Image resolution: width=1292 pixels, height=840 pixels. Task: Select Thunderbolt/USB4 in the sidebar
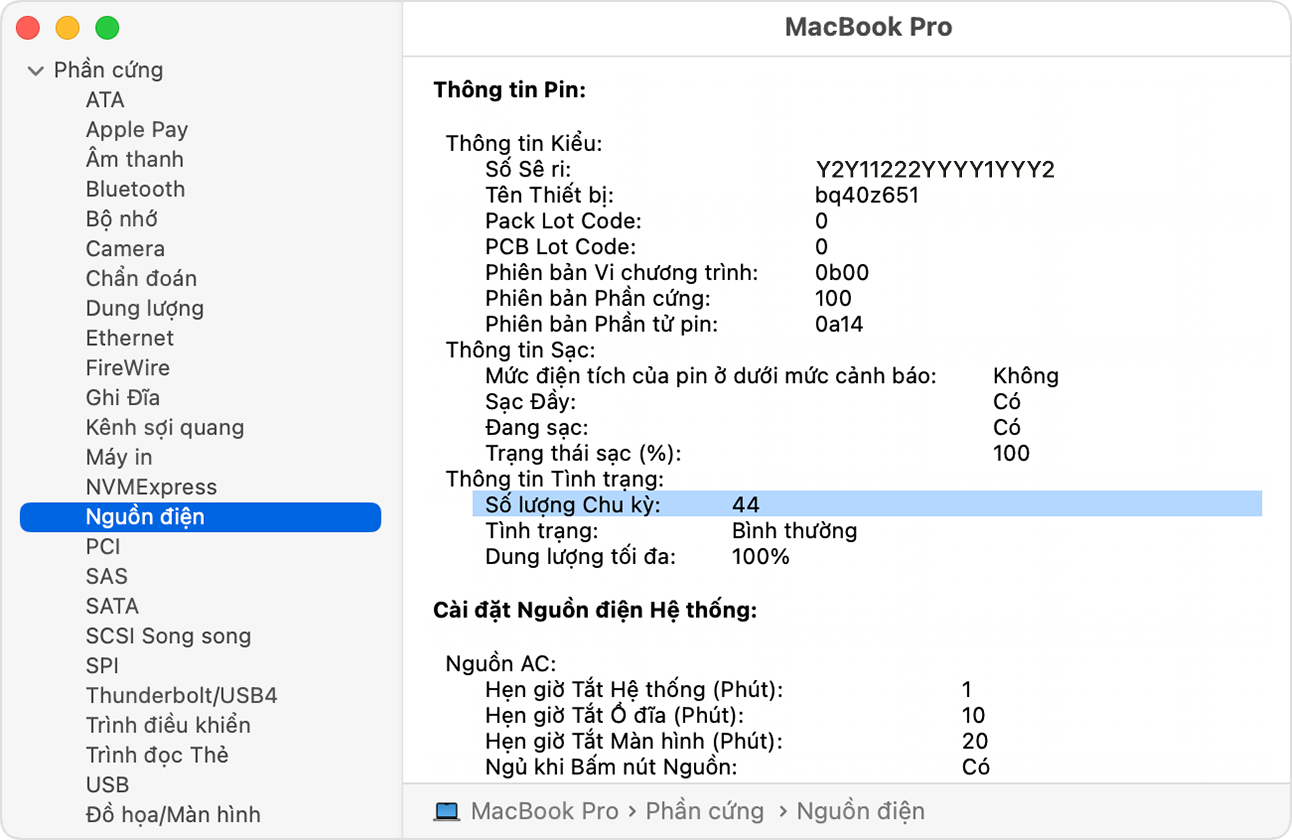tap(182, 695)
